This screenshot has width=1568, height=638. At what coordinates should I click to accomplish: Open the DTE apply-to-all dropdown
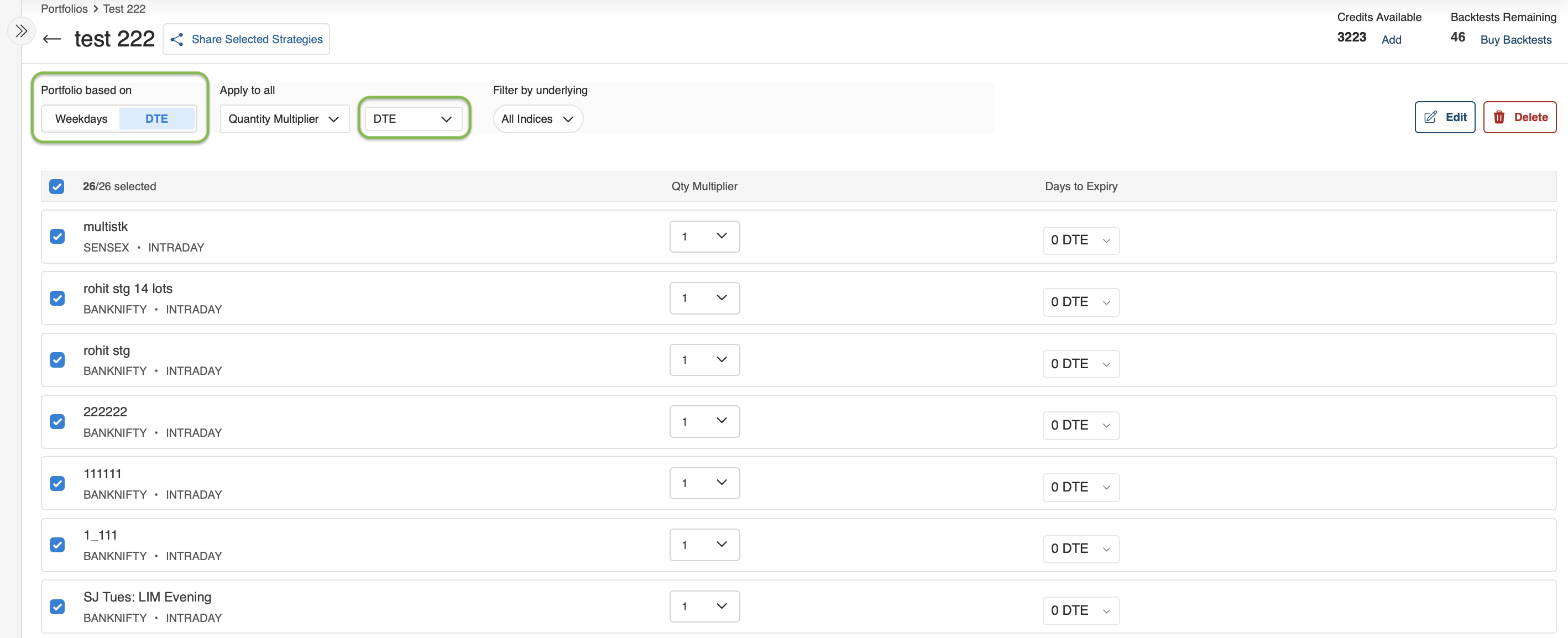(x=412, y=119)
